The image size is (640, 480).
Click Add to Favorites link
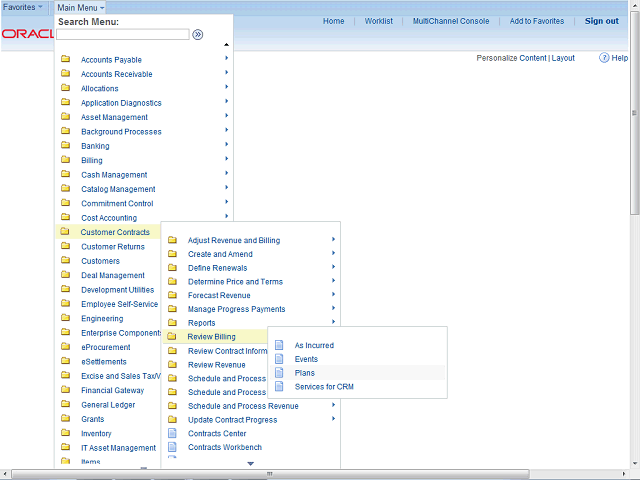(537, 21)
